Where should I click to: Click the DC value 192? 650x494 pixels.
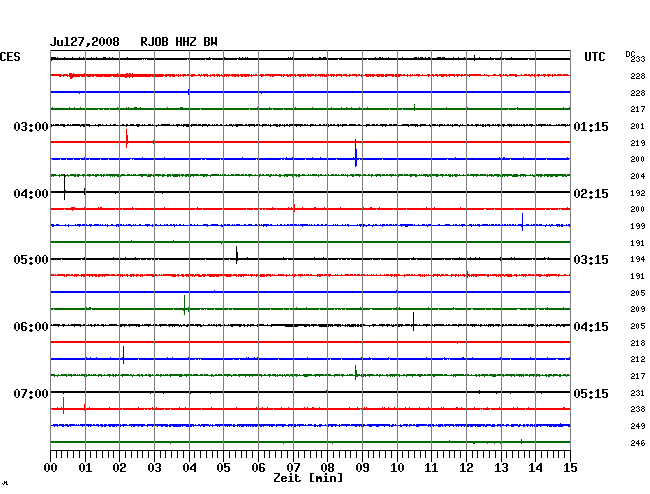pos(638,193)
